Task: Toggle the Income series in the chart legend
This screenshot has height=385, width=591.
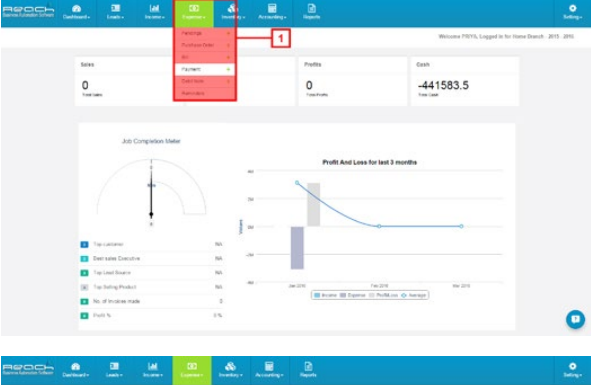Action: coord(325,295)
